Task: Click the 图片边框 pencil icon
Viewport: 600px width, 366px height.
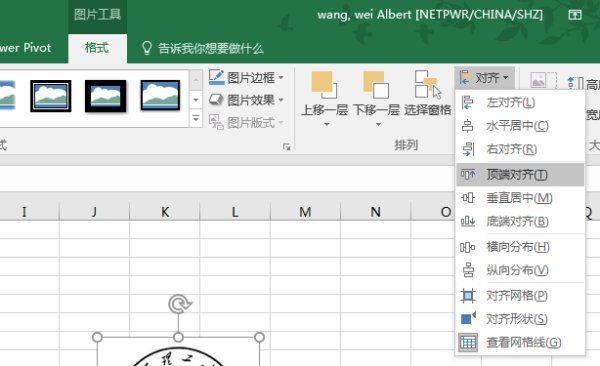Action: 216,77
